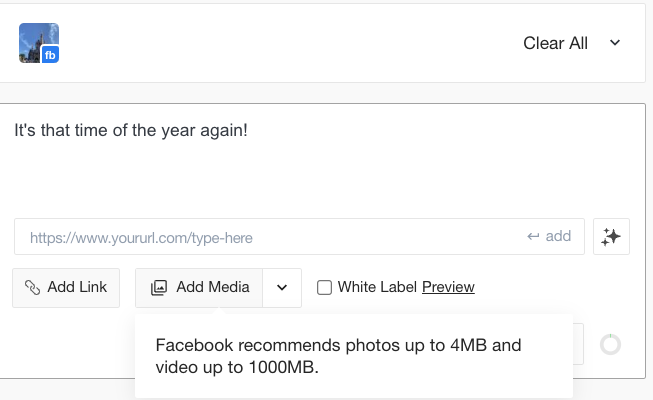Click the image gallery media icon

[159, 288]
